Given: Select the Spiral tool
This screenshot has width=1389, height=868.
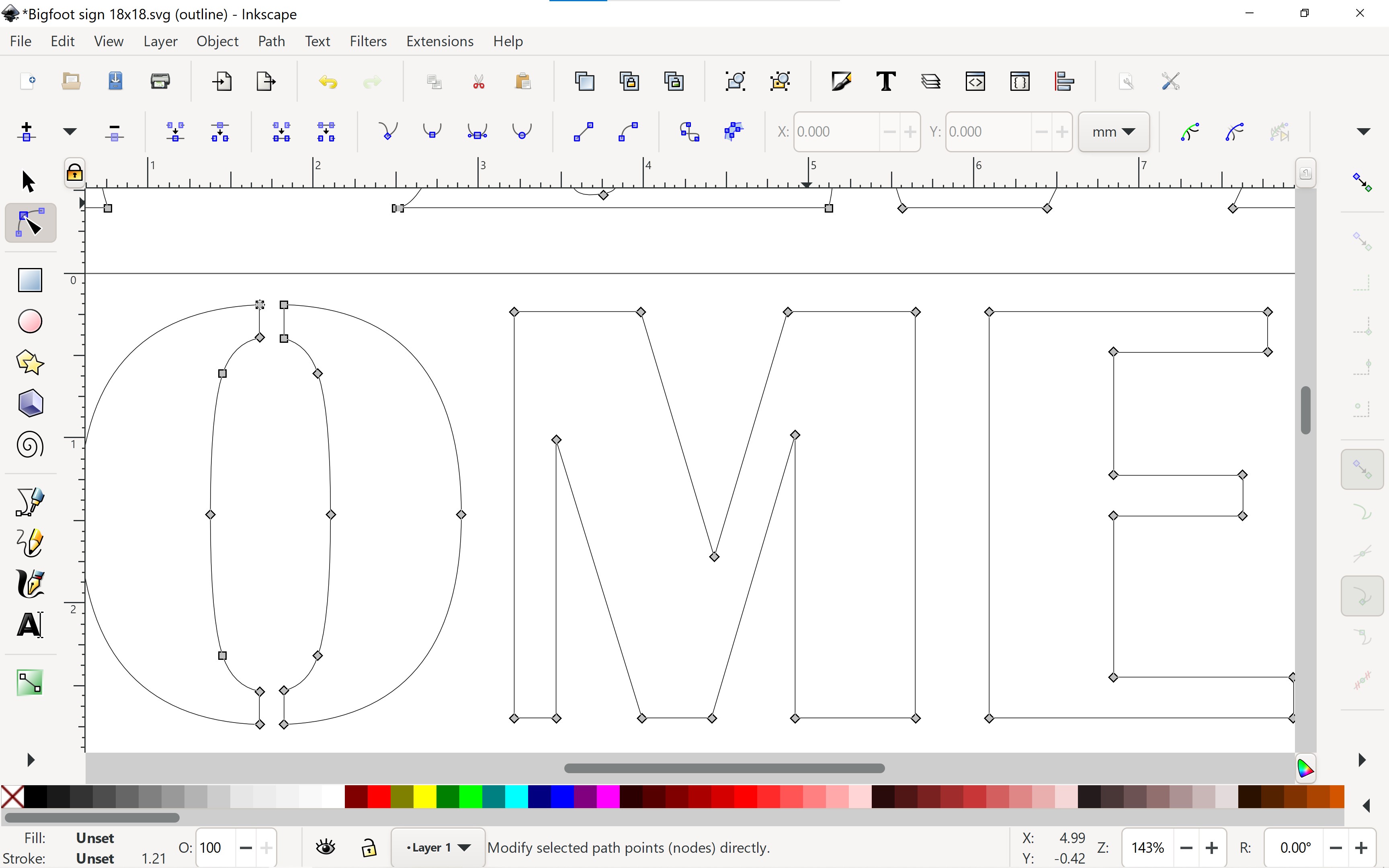Looking at the screenshot, I should 30,445.
